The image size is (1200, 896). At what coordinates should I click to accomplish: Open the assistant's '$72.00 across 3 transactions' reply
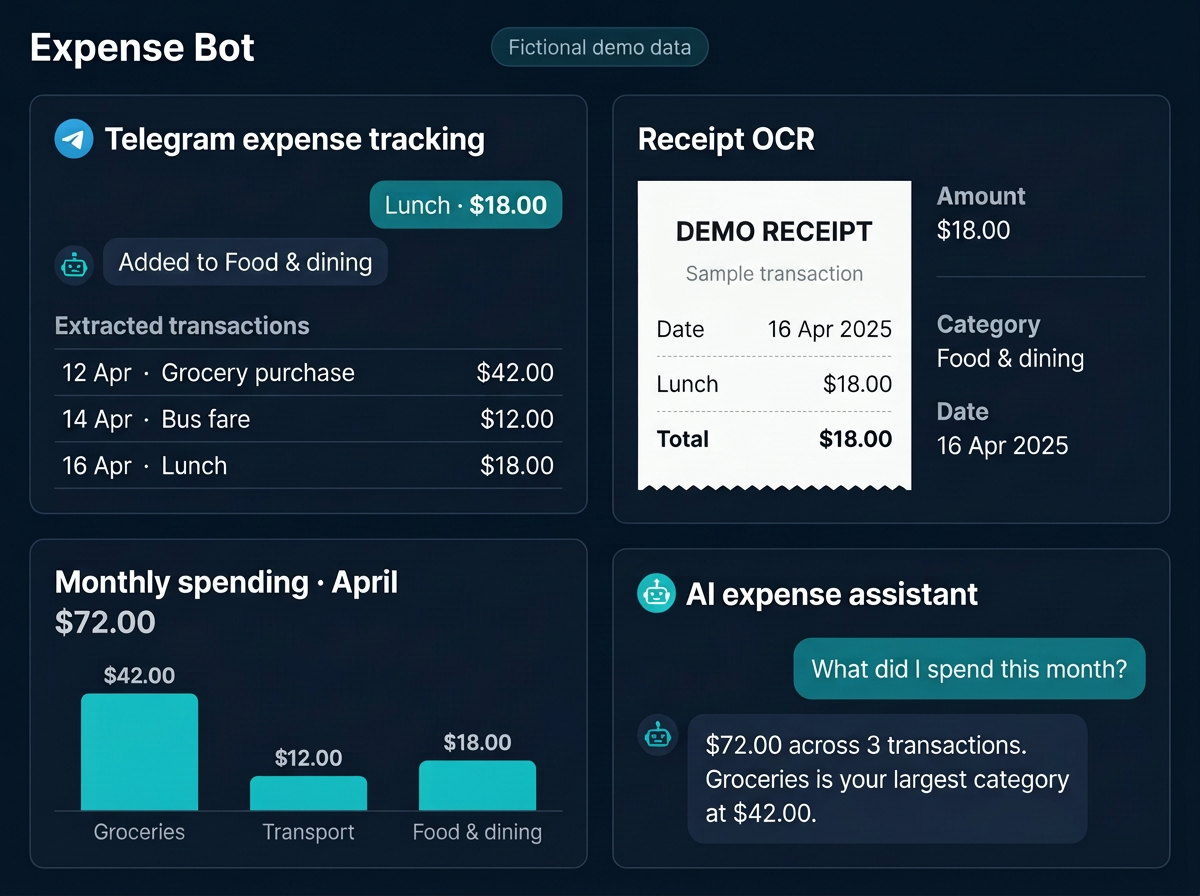[x=888, y=779]
